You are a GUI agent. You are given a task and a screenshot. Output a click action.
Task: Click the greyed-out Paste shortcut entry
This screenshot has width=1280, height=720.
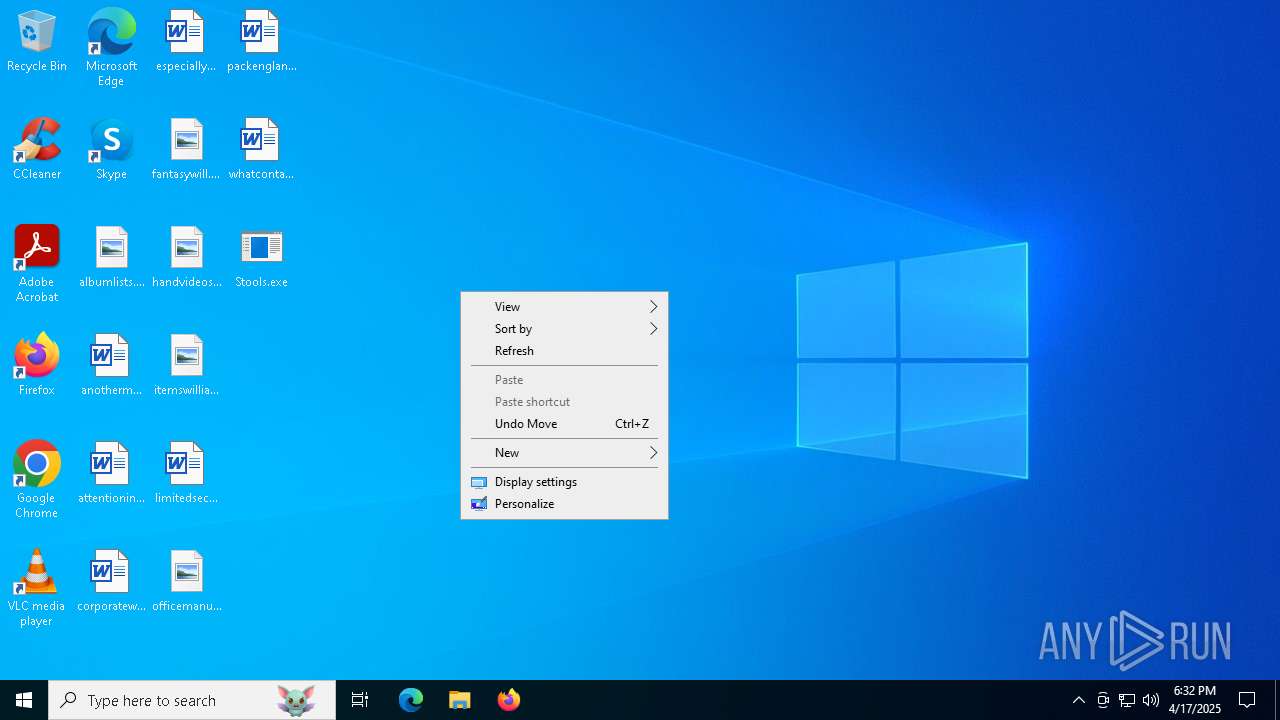pos(564,402)
